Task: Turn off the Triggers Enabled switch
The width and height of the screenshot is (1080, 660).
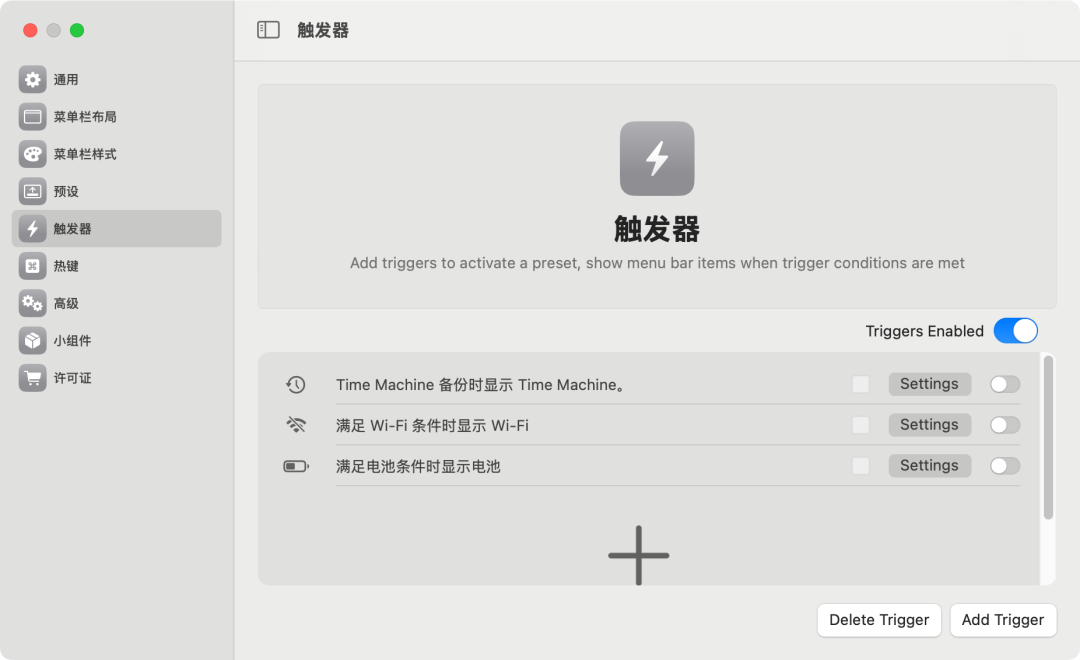Action: pos(1015,331)
